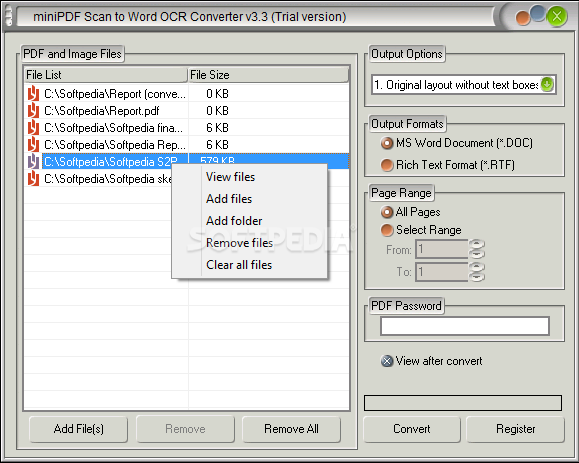Click the From page number field

(x=442, y=249)
